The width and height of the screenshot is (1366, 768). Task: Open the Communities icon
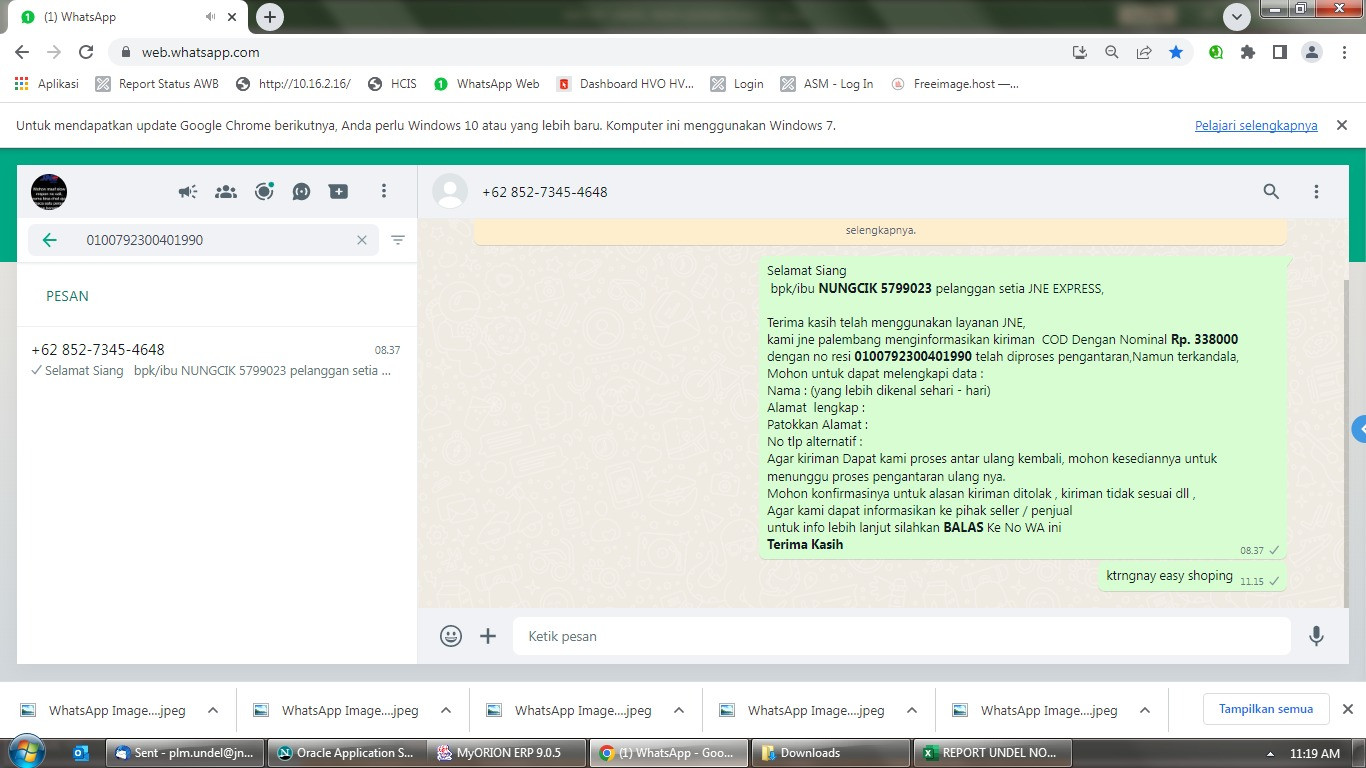pos(226,191)
